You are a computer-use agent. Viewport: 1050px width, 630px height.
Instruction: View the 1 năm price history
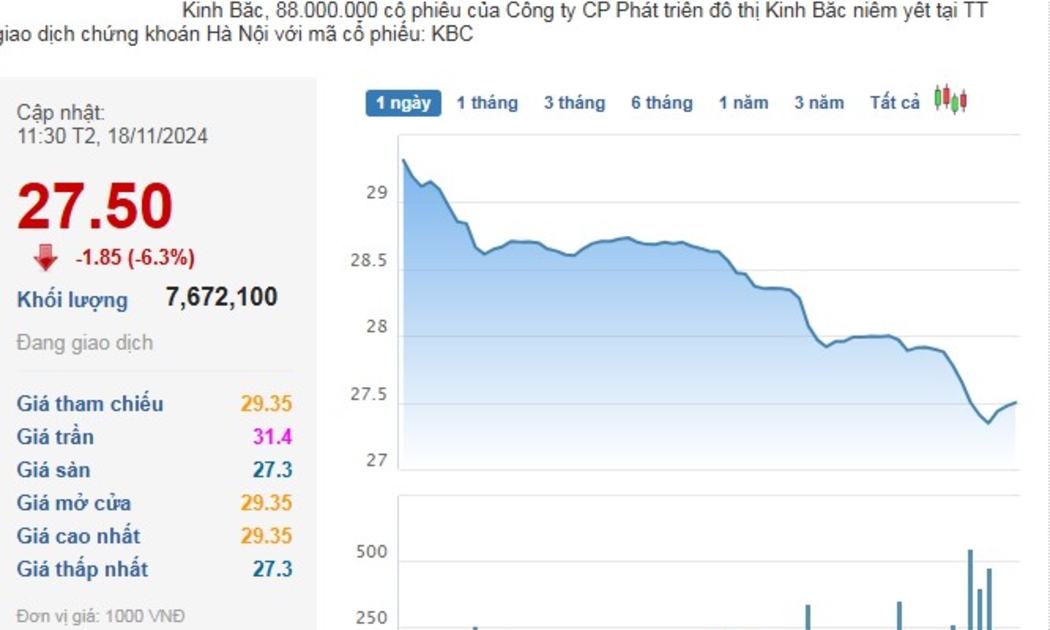click(743, 103)
